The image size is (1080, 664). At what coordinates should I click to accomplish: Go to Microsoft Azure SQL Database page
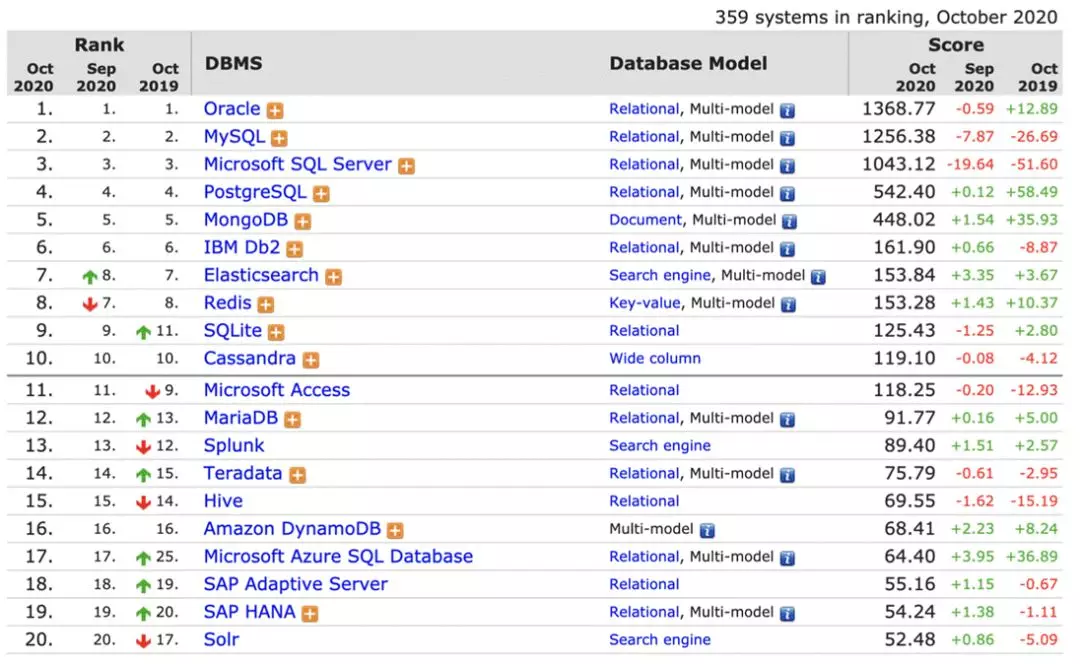(338, 557)
